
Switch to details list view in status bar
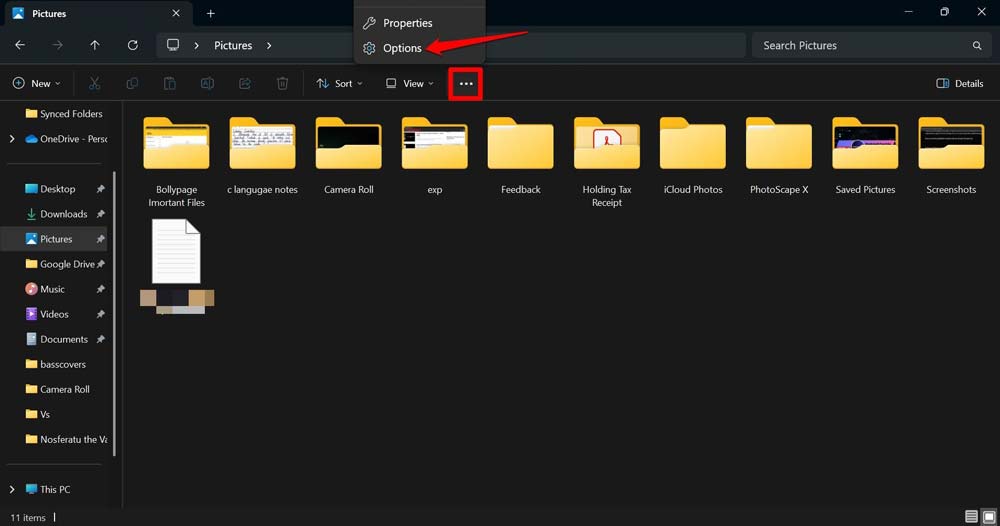click(971, 517)
